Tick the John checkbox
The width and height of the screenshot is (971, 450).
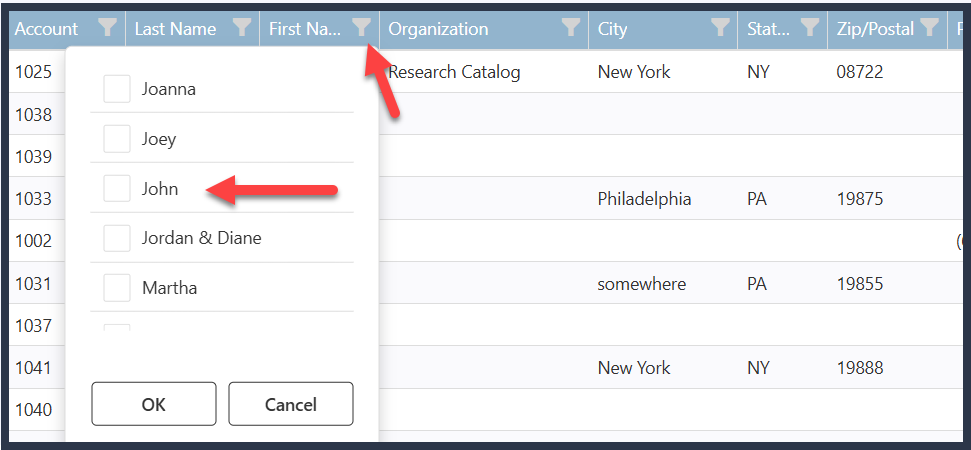tap(117, 188)
